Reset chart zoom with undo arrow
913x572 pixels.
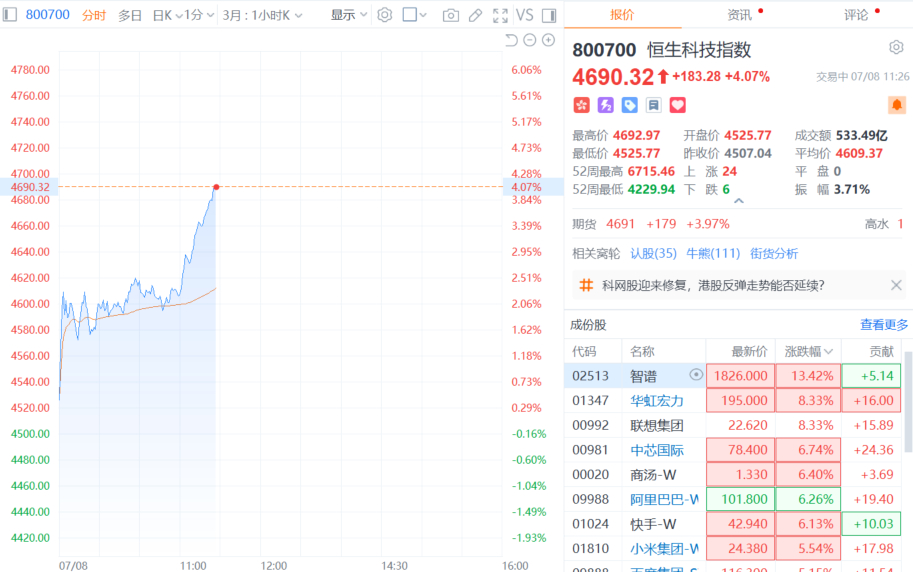[x=511, y=40]
